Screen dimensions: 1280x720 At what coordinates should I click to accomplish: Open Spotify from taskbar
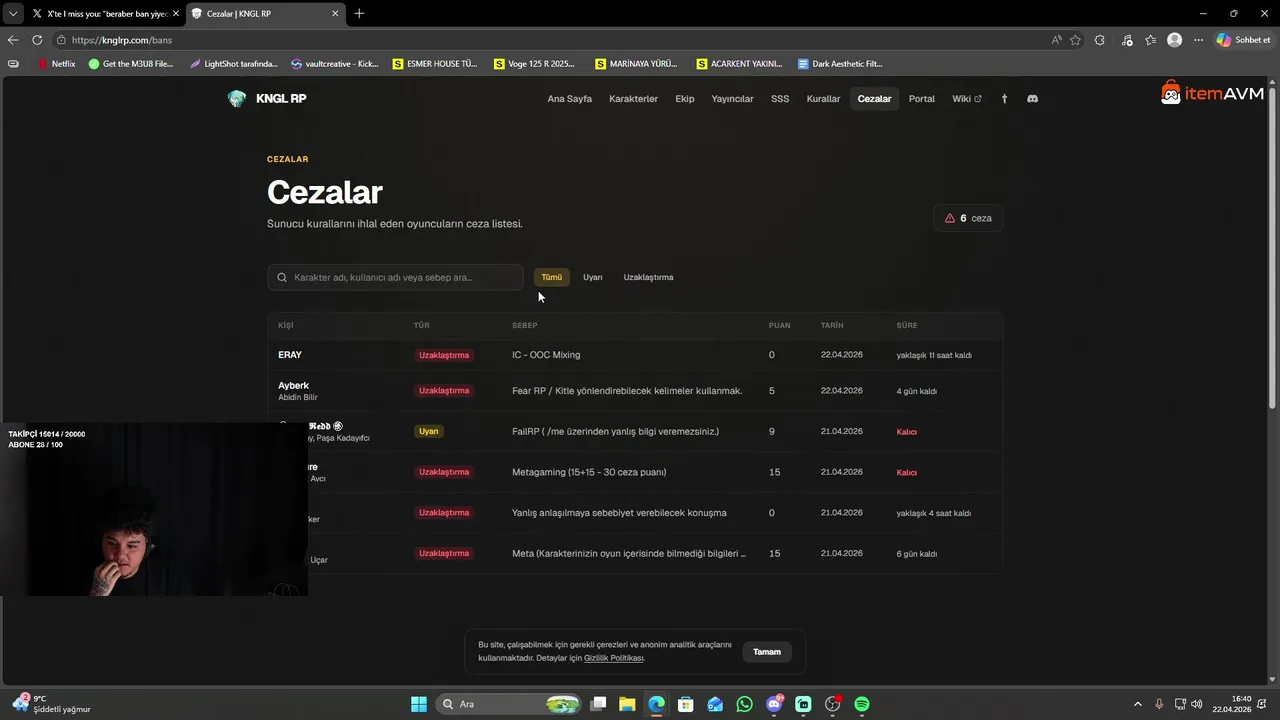pyautogui.click(x=862, y=704)
